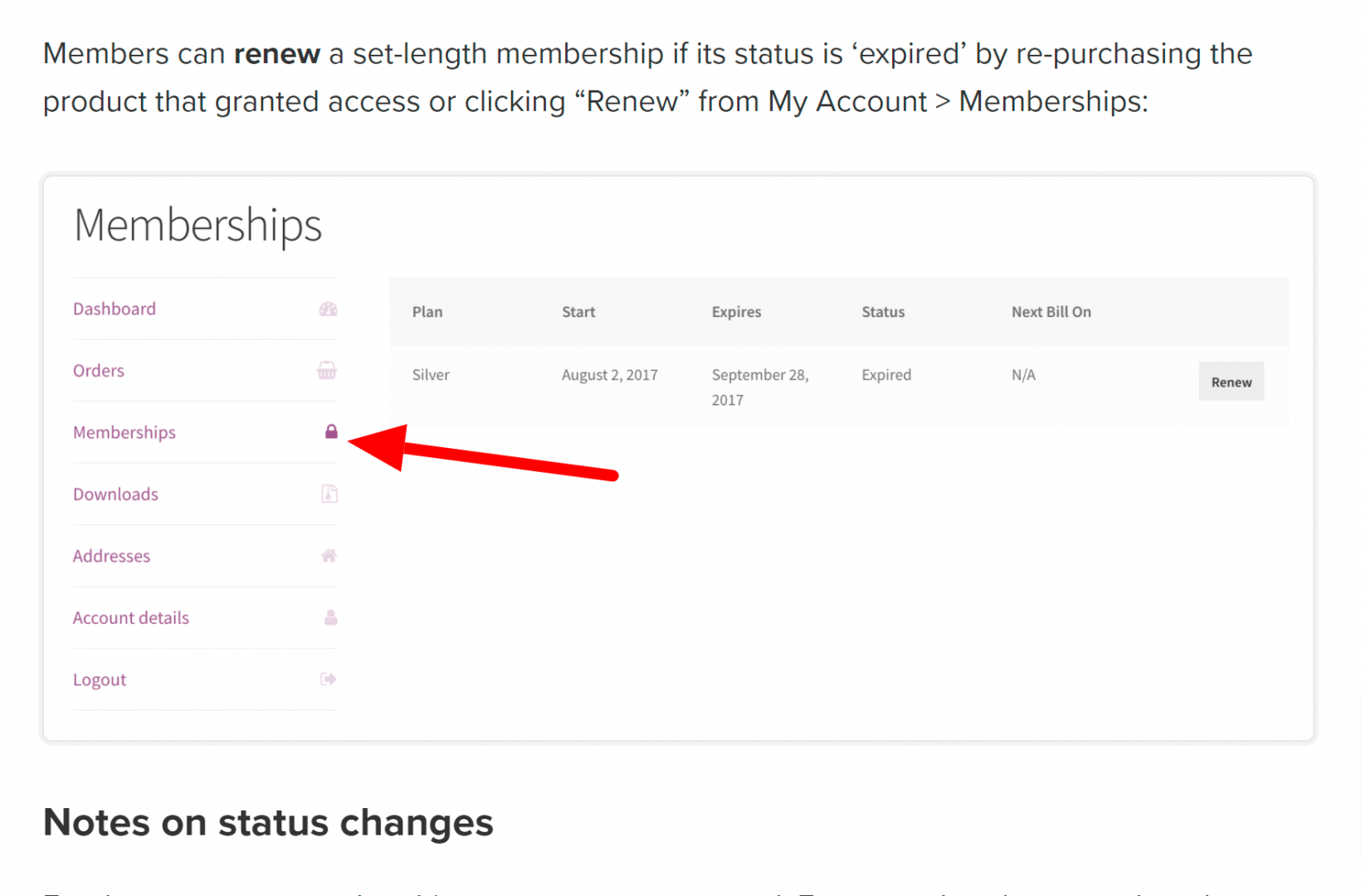Viewport: 1361px width, 896px height.
Task: Go to the Addresses page link
Action: pyautogui.click(x=111, y=556)
